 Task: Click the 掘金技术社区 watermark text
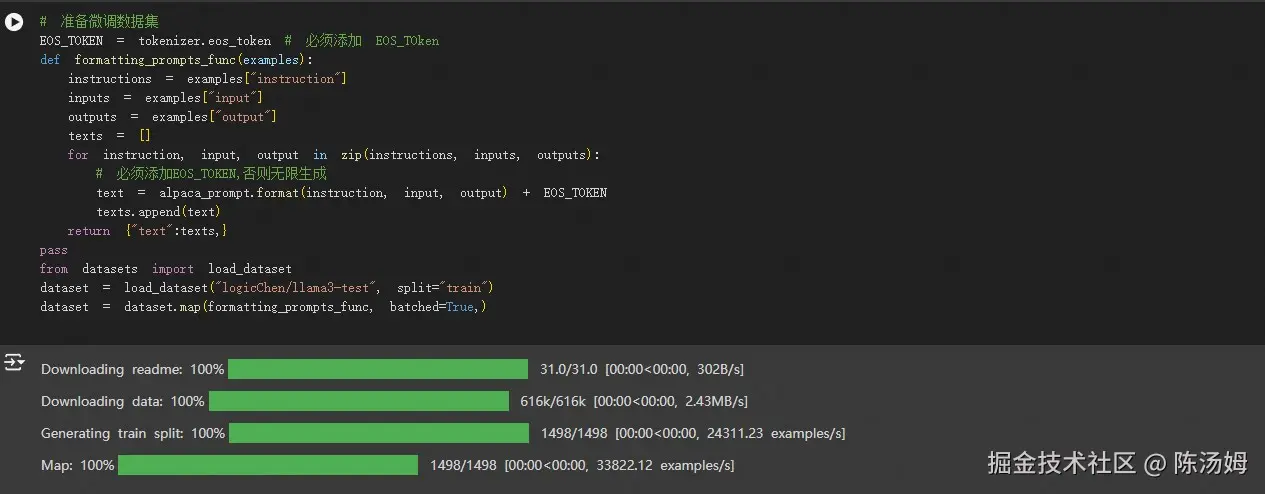(x=1061, y=463)
